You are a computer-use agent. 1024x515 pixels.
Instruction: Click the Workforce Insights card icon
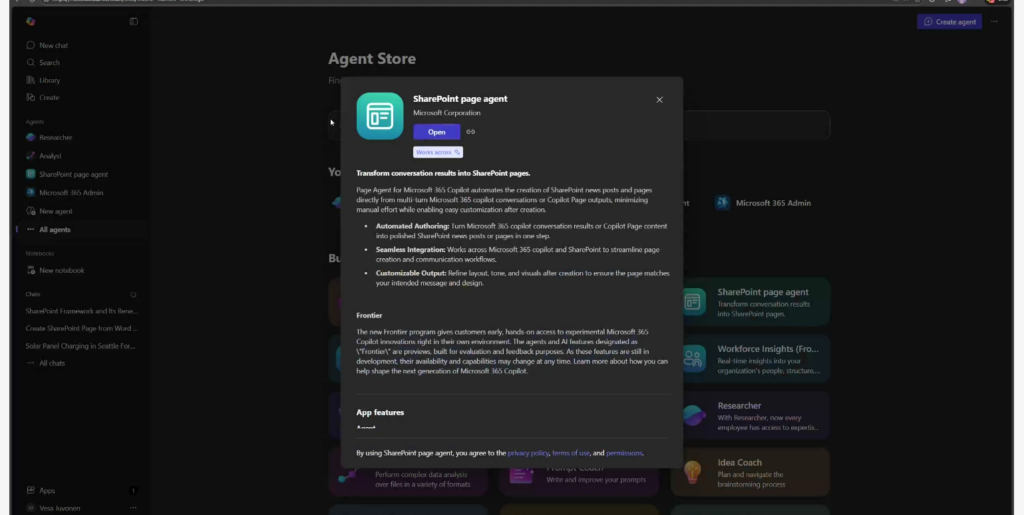(x=692, y=359)
